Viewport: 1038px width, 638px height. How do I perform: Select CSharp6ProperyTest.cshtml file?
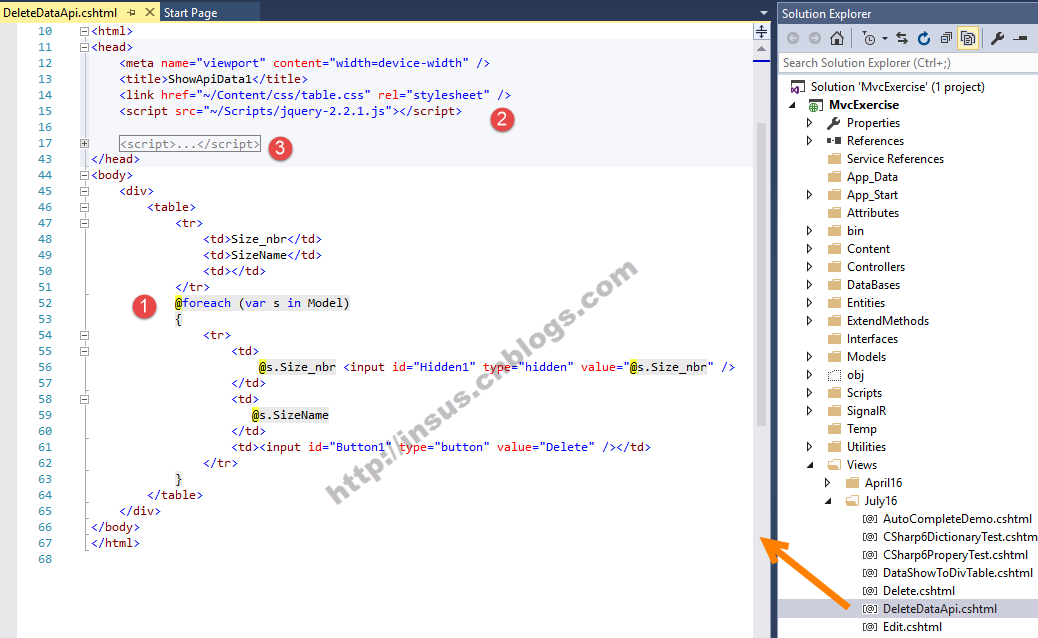coord(955,555)
